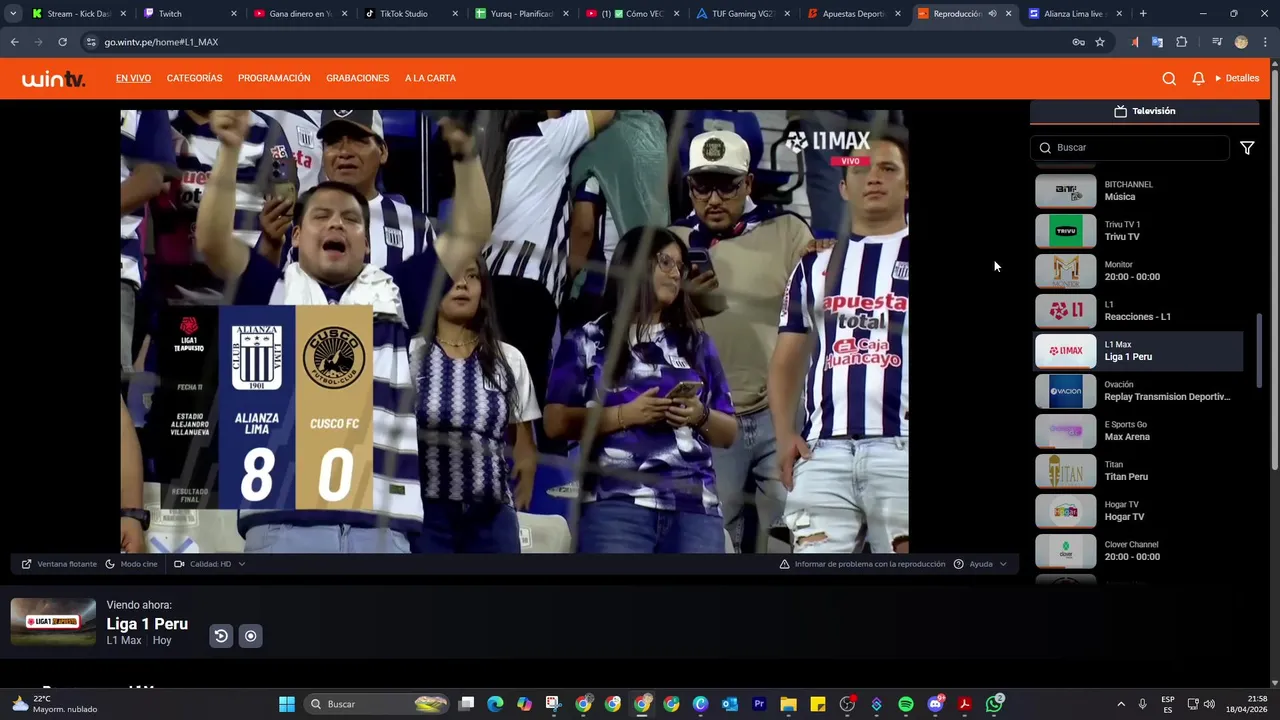Switch to the TUF Gaming VG27 tab

click(x=742, y=14)
